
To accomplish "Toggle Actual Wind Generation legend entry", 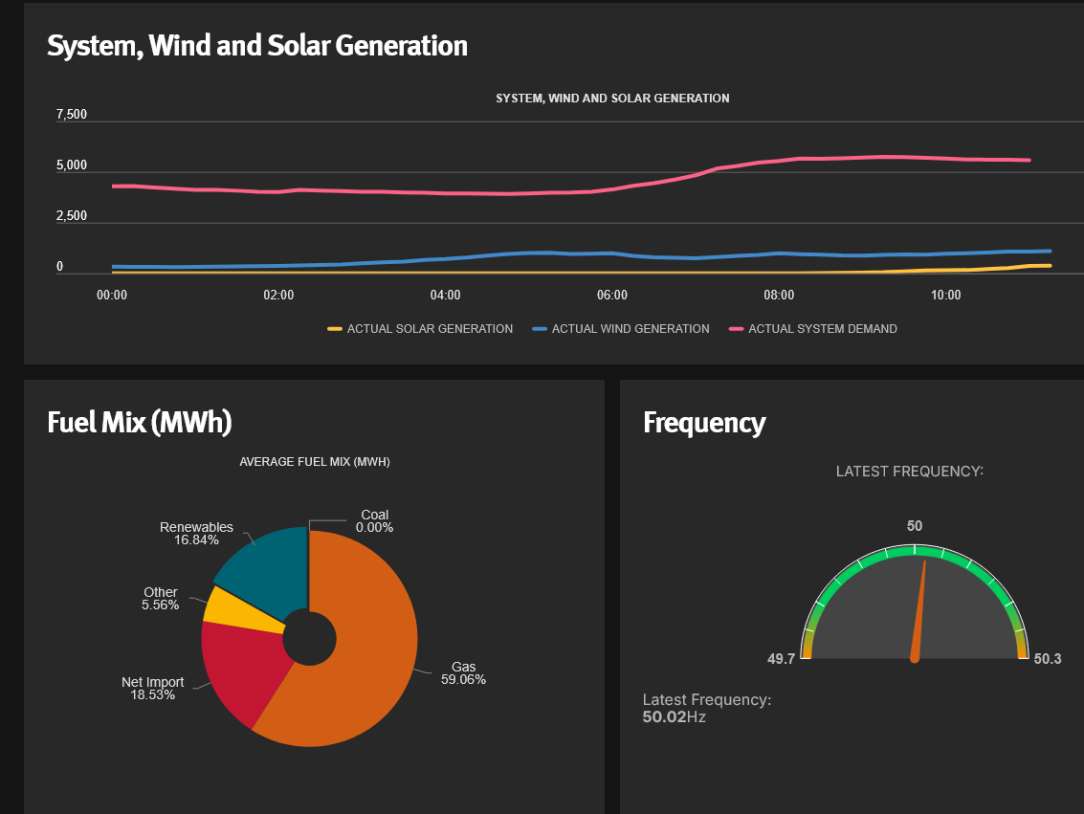I will (621, 329).
